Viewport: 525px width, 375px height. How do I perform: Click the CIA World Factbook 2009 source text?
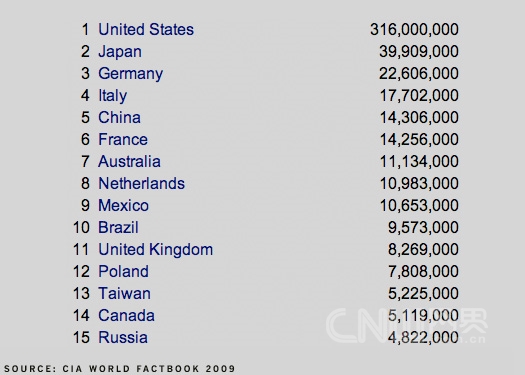(x=149, y=369)
